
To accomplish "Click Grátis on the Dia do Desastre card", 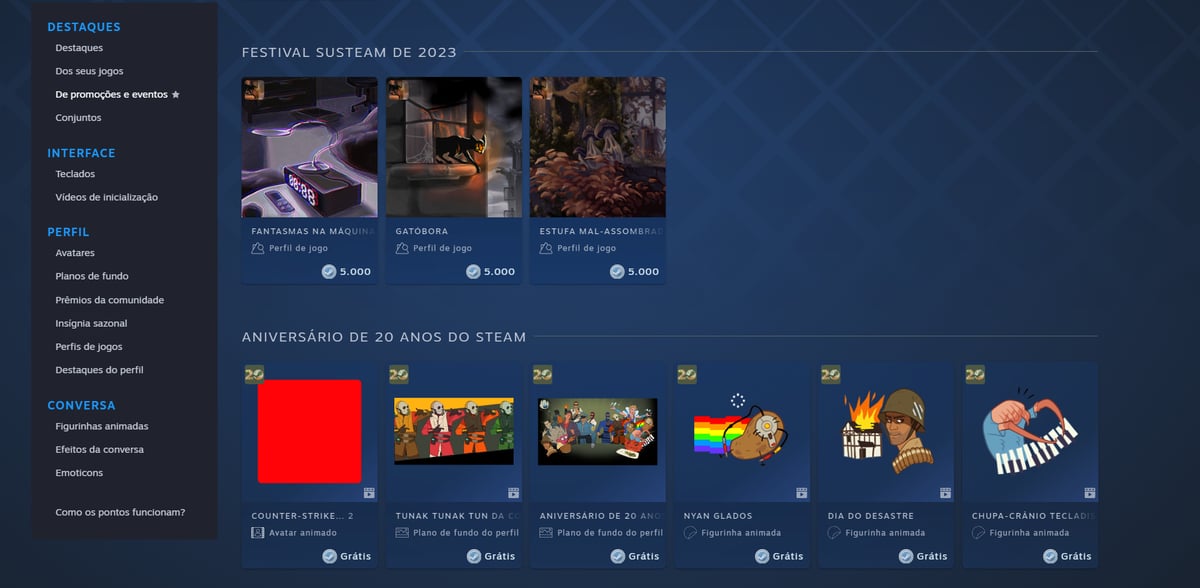I will click(932, 556).
